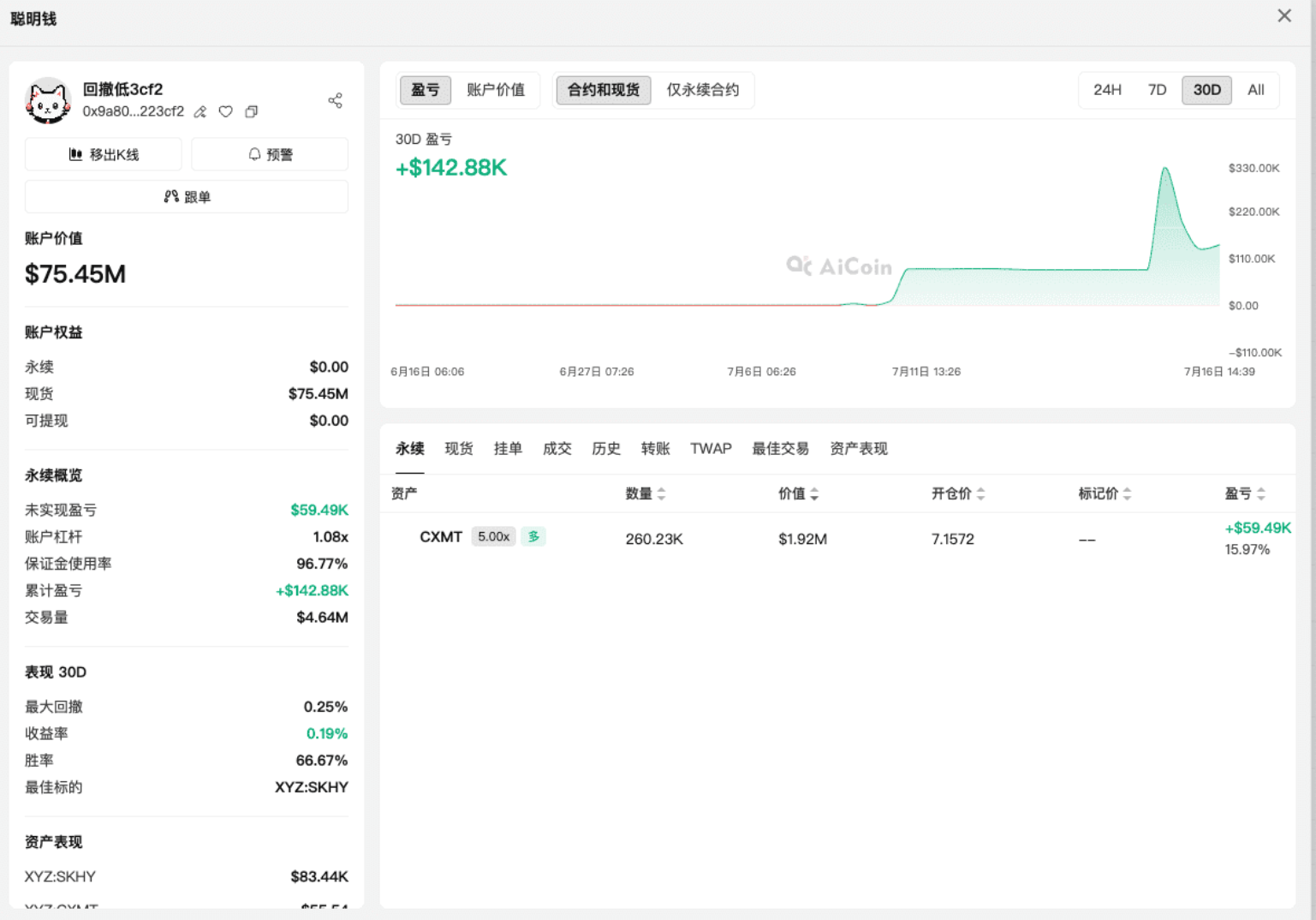The height and width of the screenshot is (920, 1316).
Task: Switch chart to 账户价值
Action: (x=496, y=90)
